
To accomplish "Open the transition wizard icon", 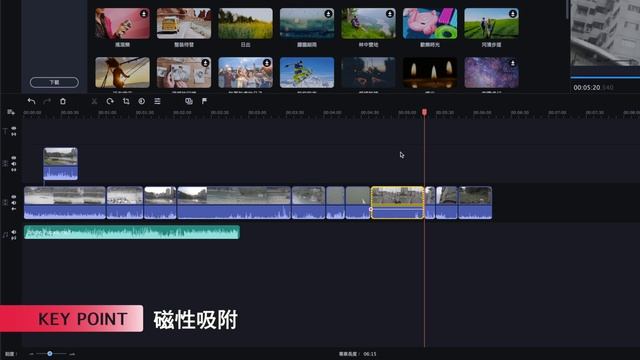I will pos(189,101).
